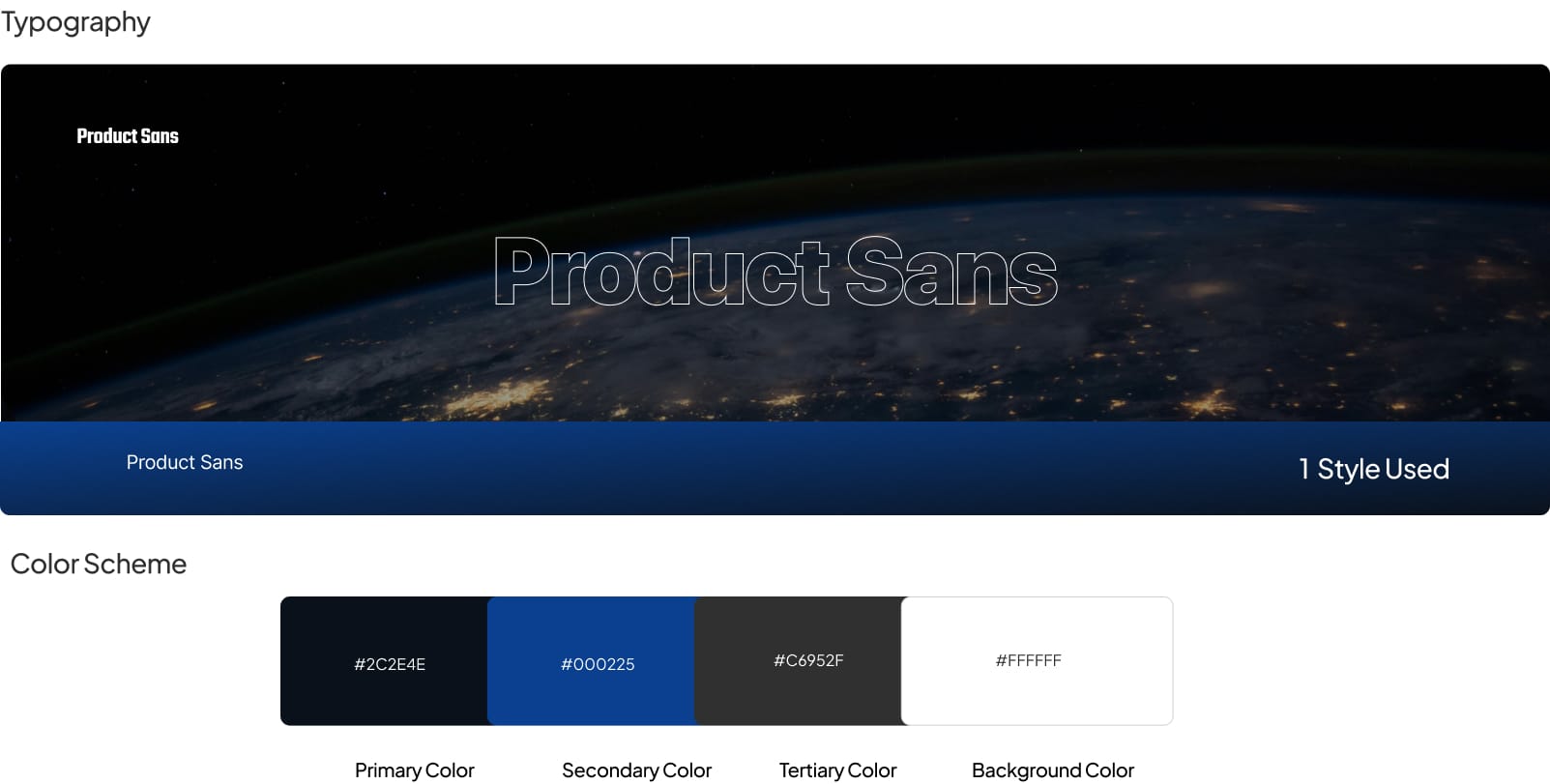Image resolution: width=1550 pixels, height=784 pixels.
Task: Click Product Sans text in blue bar
Action: (x=185, y=462)
